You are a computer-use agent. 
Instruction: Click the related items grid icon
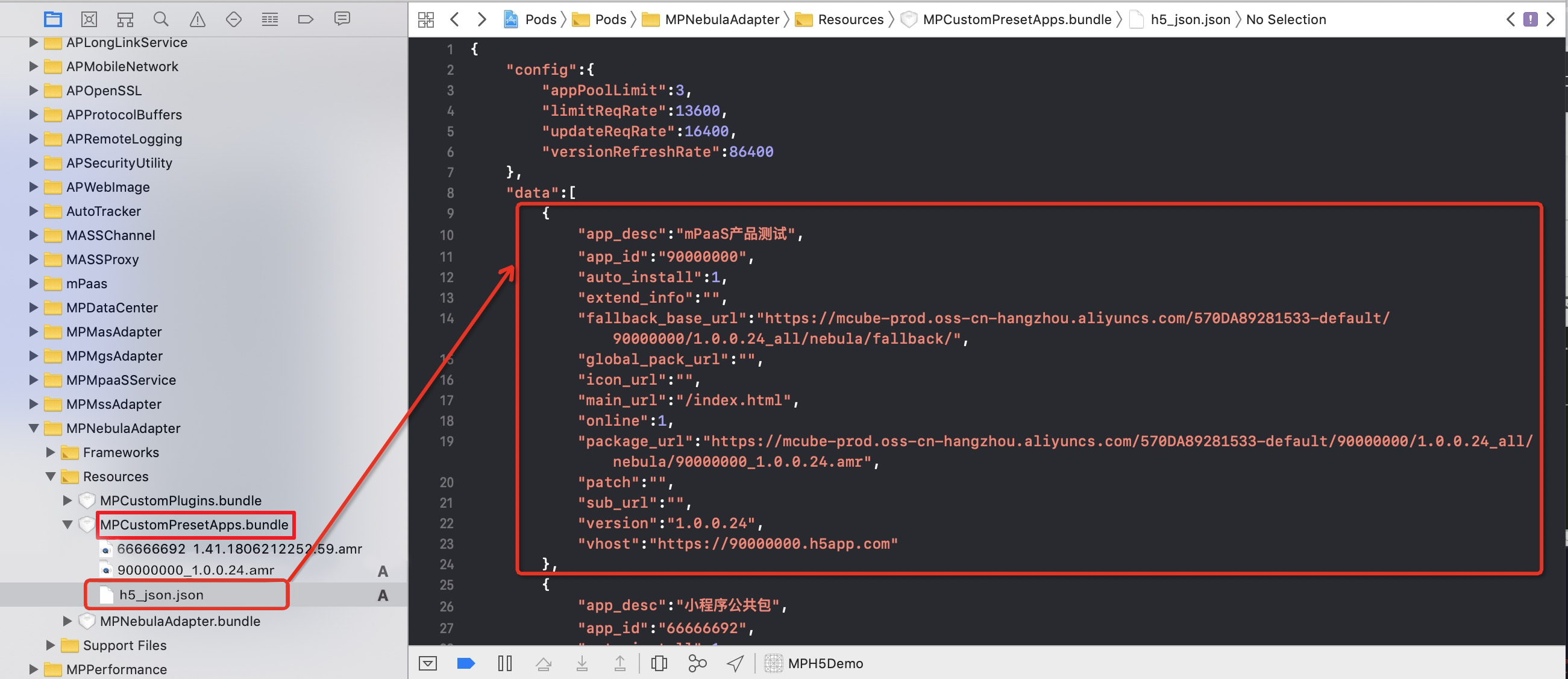point(426,19)
